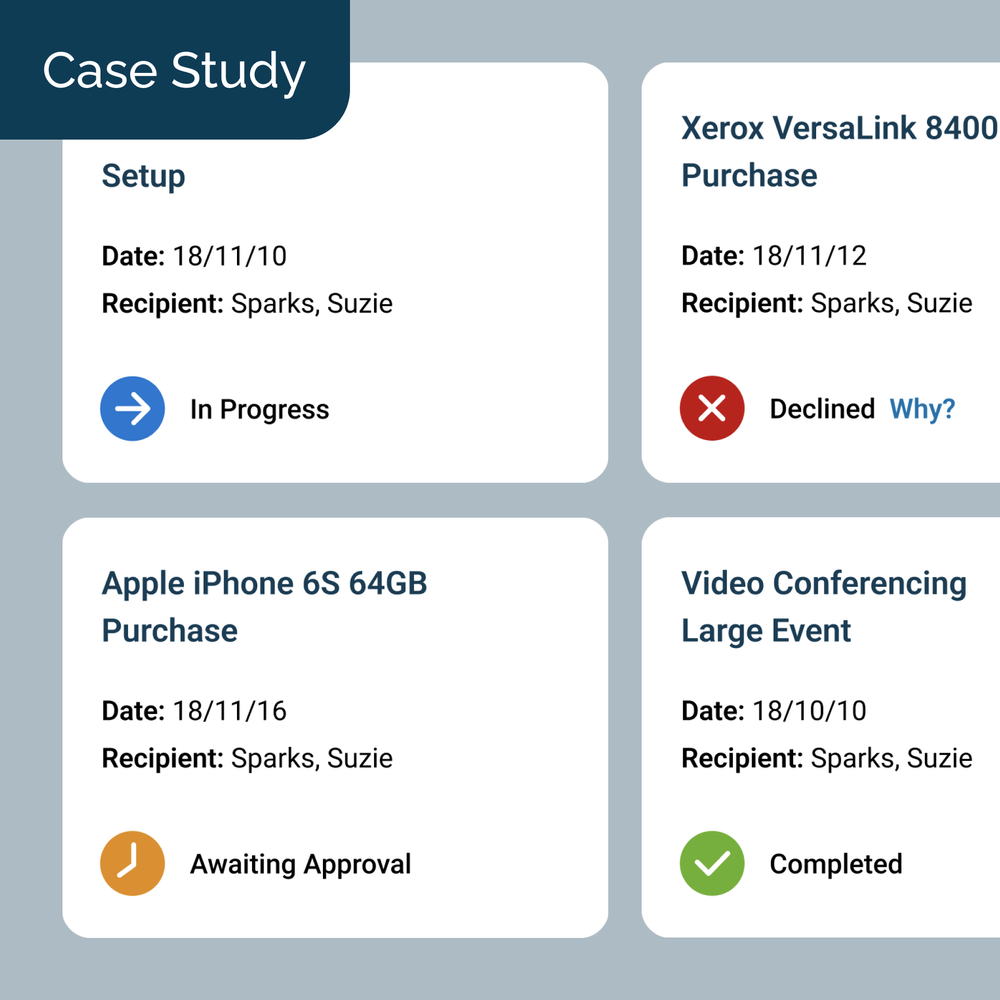
Task: Open the Xerox VersaLink 8400 Purchase title
Action: pos(838,151)
